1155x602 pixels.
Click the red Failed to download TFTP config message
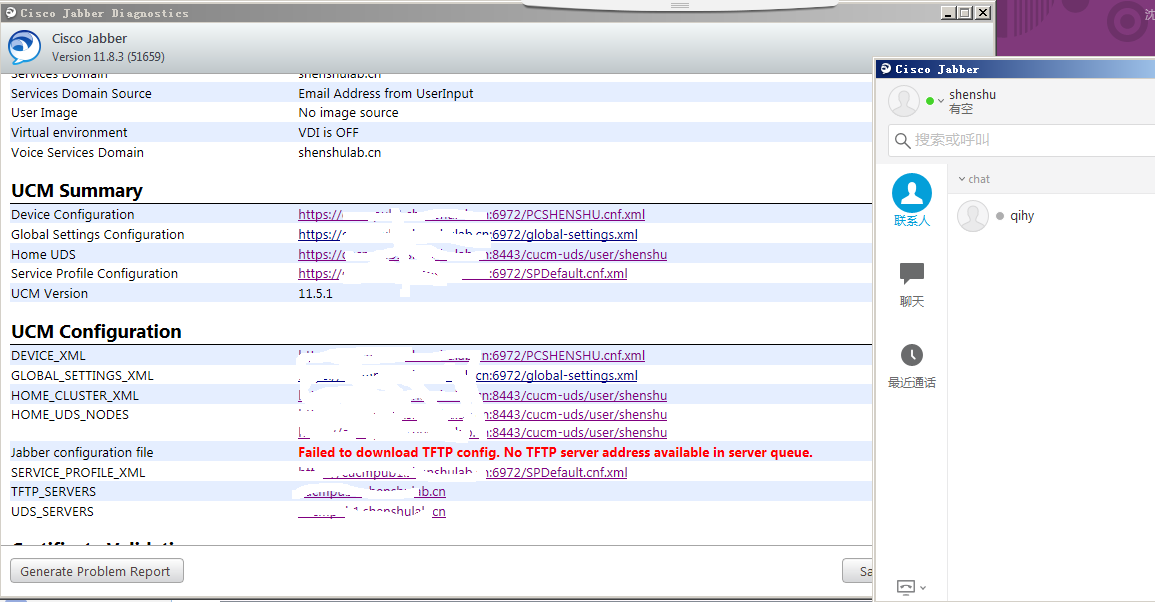click(x=555, y=452)
